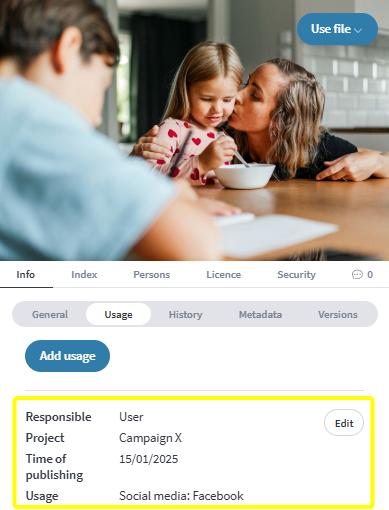The height and width of the screenshot is (510, 389).
Task: Click the Campaign X project value
Action: pos(150,438)
